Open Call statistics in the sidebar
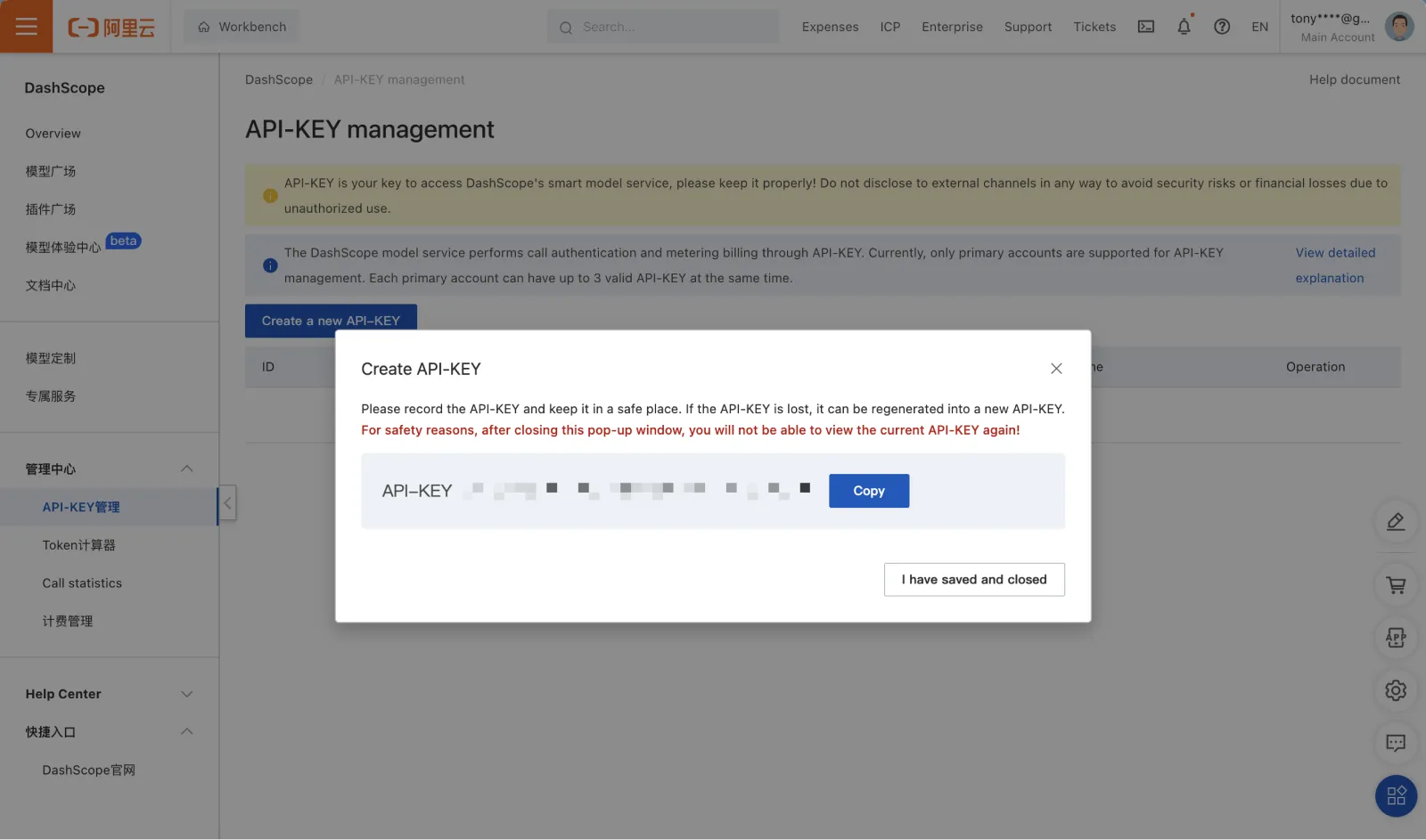The height and width of the screenshot is (840, 1426). [82, 583]
